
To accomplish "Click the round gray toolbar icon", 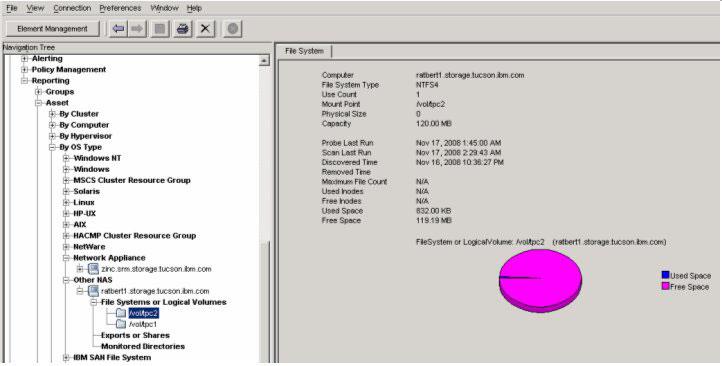I will coord(233,29).
